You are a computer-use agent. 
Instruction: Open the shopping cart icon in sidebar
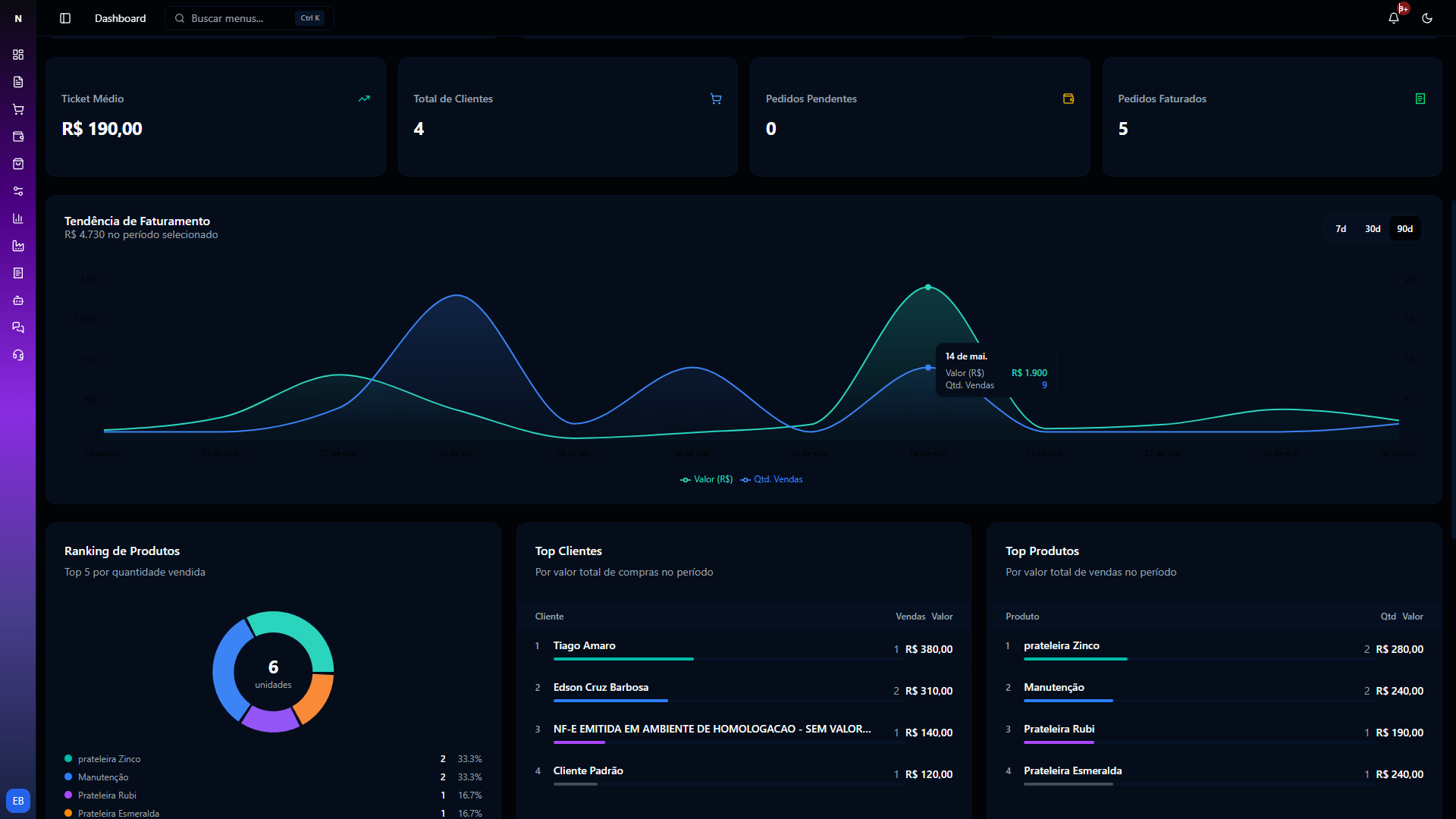tap(18, 109)
